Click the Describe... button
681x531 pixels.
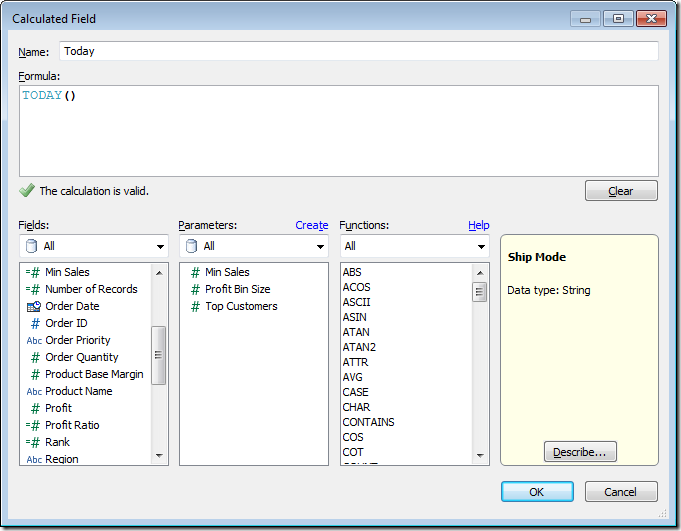[580, 452]
